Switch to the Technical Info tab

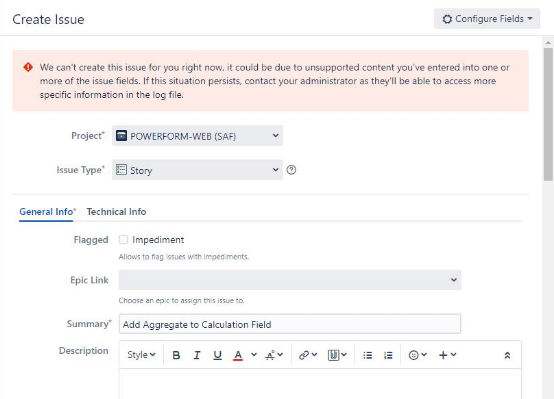point(116,212)
